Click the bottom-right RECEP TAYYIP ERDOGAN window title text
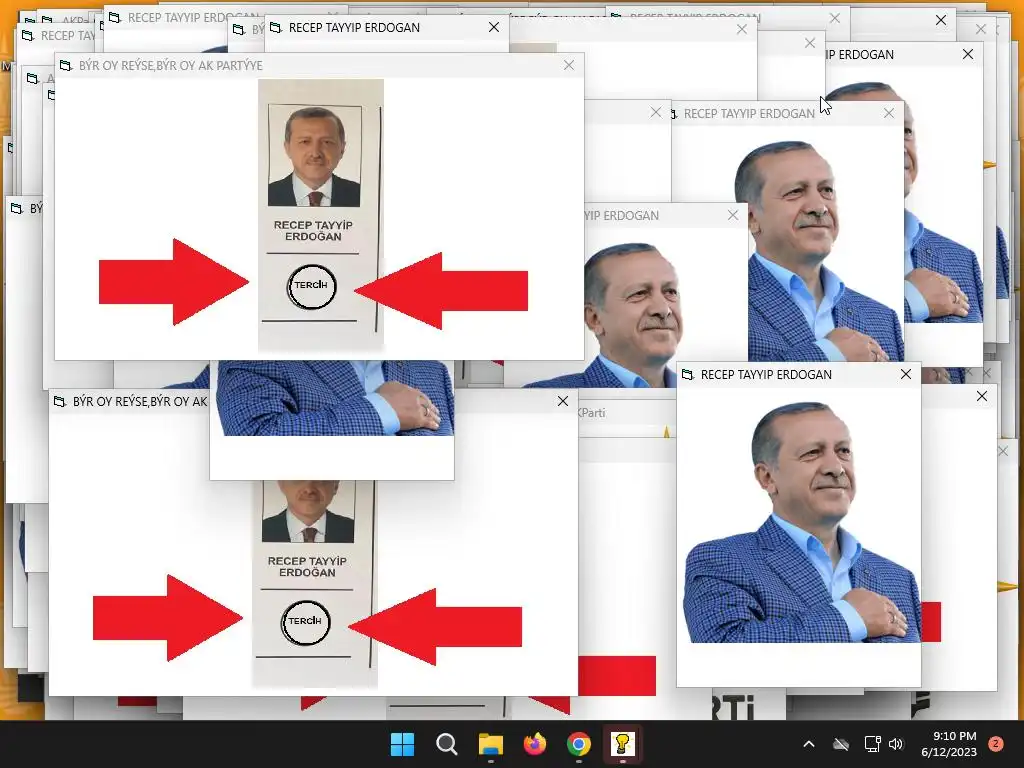This screenshot has width=1024, height=768. 766,374
